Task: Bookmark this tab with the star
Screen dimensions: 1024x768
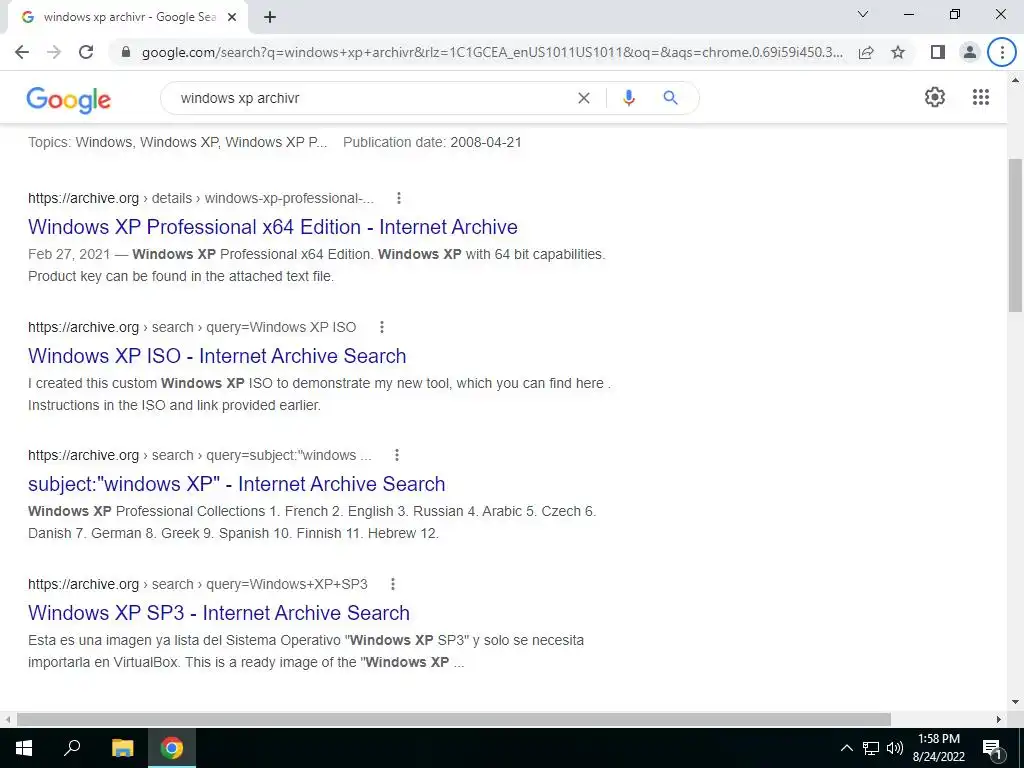Action: [x=898, y=52]
